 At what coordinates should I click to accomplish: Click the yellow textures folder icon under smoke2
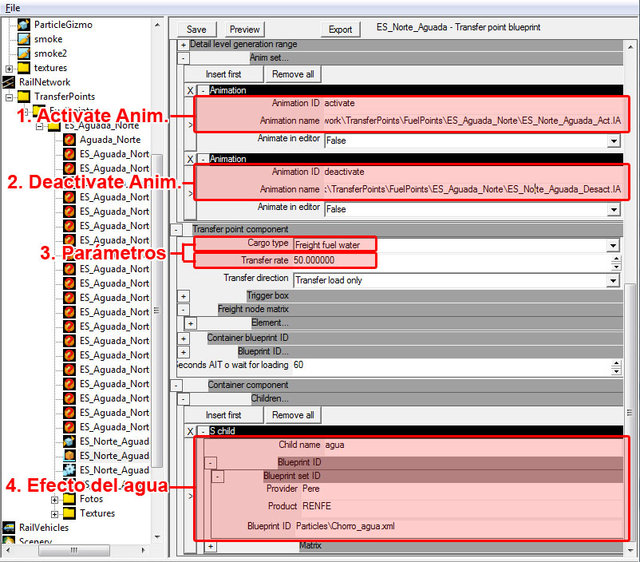click(x=22, y=68)
